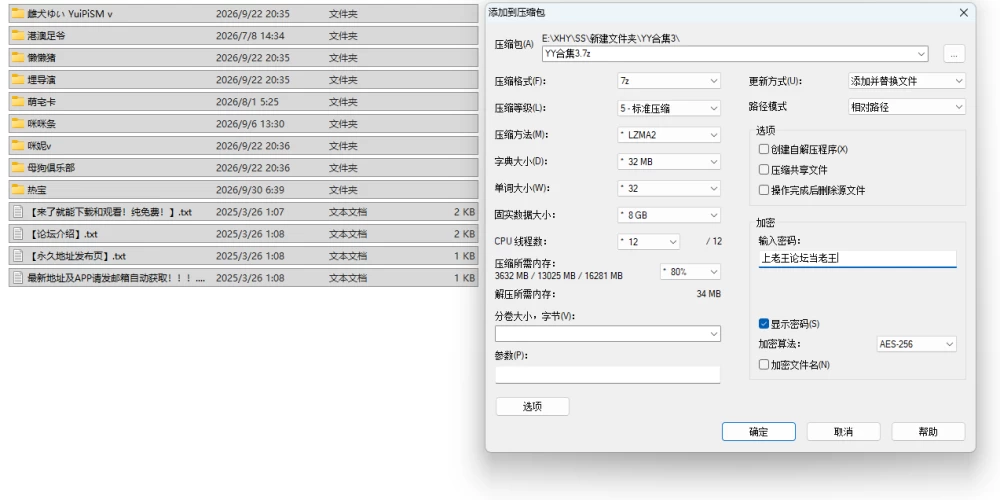Click folder icon of 咪咪条
1000x500 pixels.
18,124
